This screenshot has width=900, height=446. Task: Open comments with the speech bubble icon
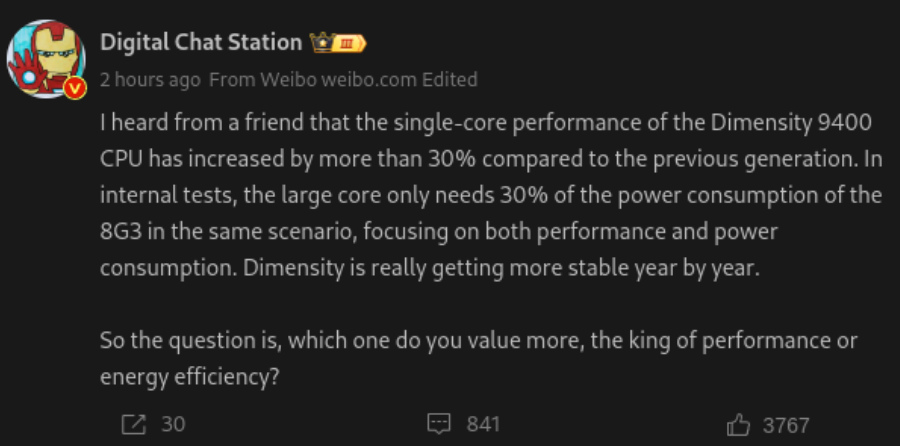[439, 424]
